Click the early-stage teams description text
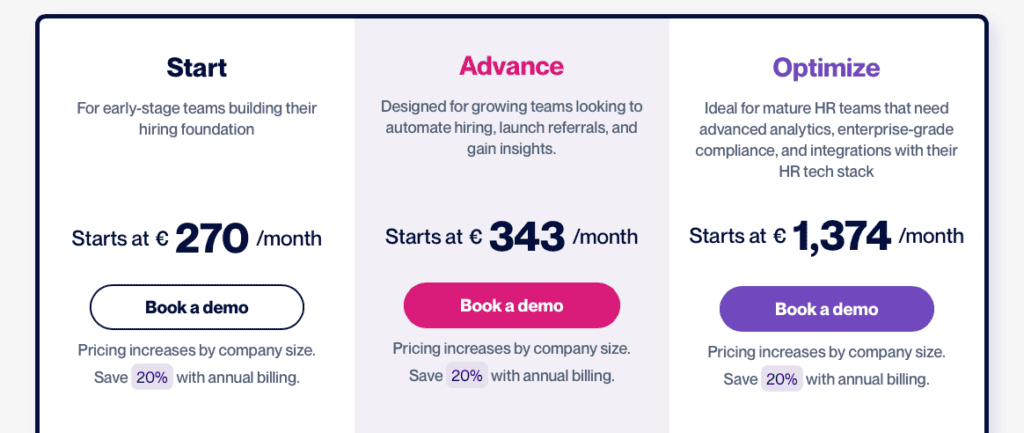 pyautogui.click(x=197, y=118)
